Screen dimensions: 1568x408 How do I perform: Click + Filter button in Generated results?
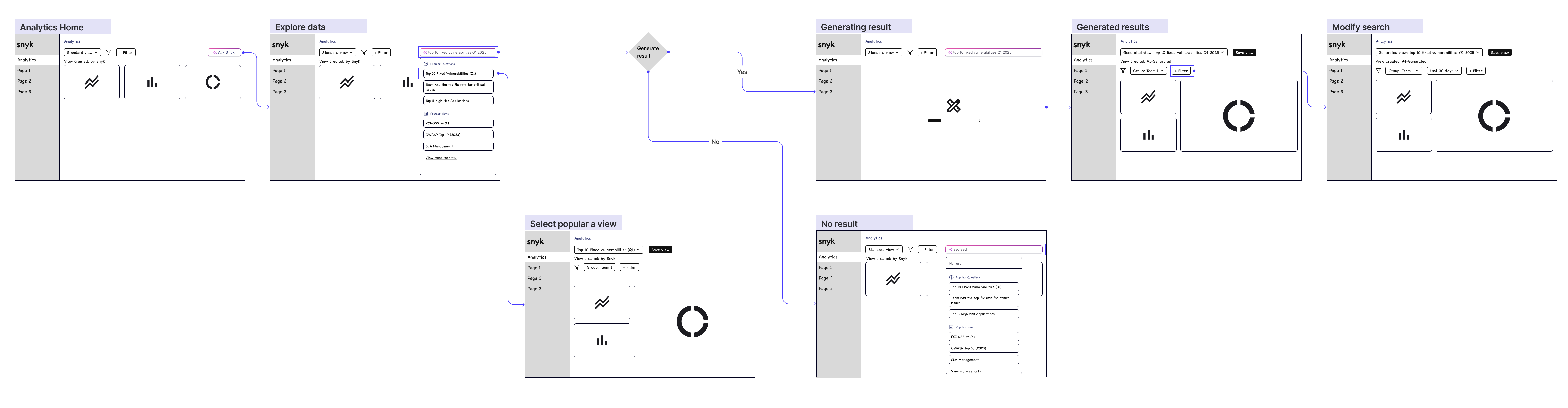(1181, 71)
